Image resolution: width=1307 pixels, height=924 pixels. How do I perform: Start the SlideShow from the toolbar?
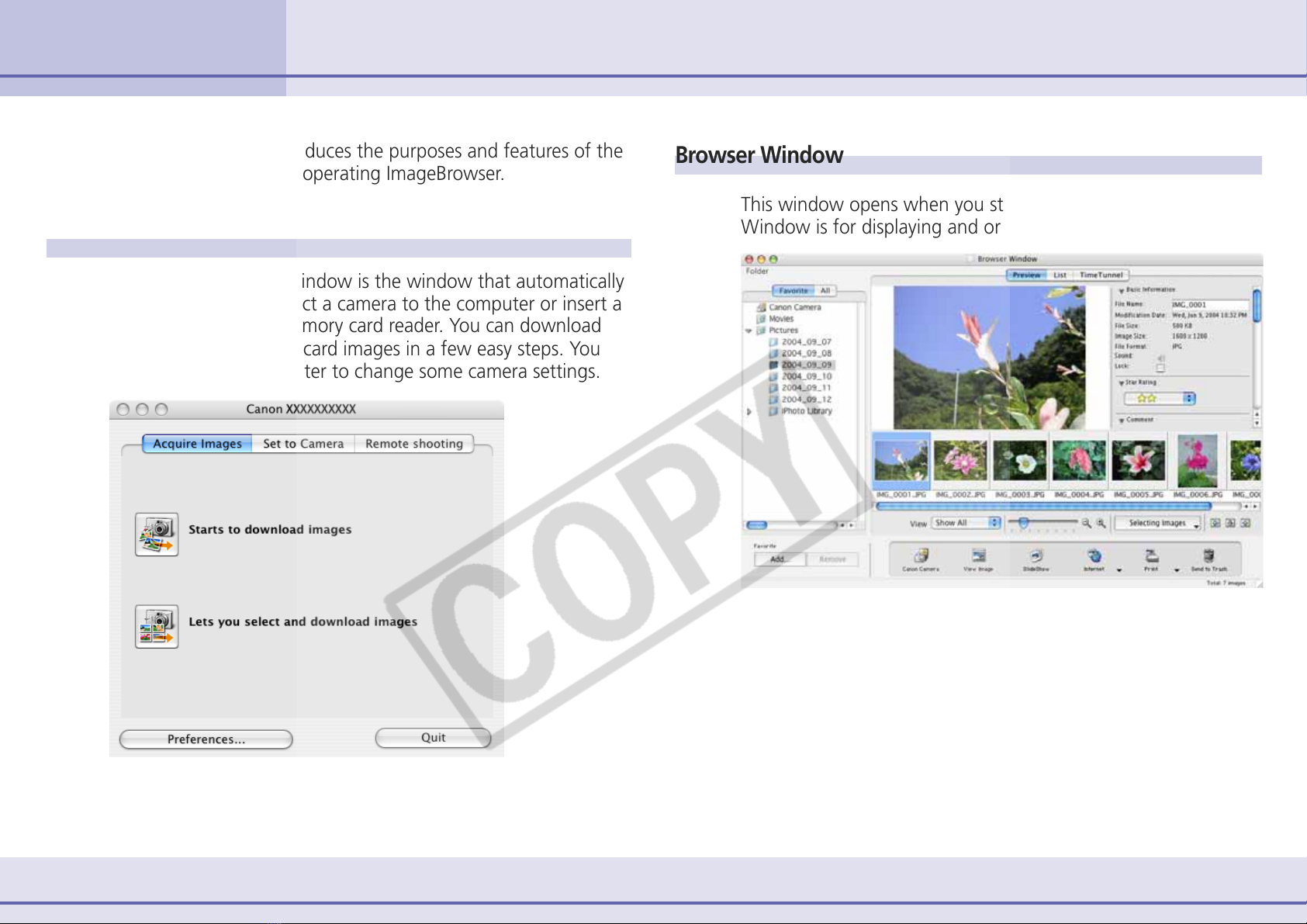pyautogui.click(x=1036, y=557)
